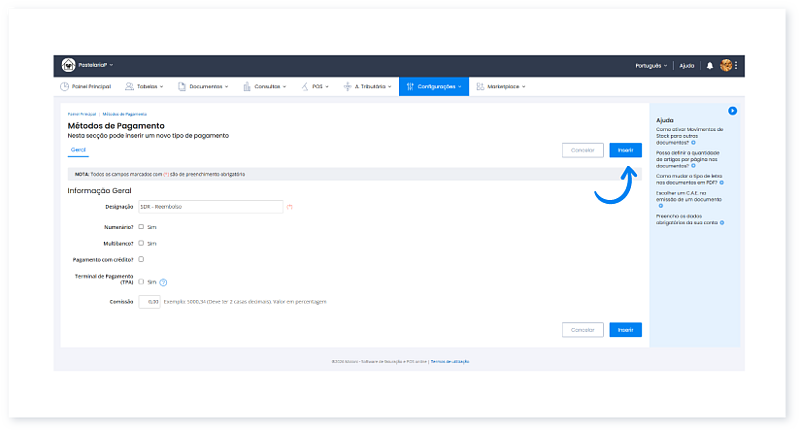Image resolution: width=800 pixels, height=432 pixels.
Task: Click the Designação text field
Action: [x=210, y=207]
